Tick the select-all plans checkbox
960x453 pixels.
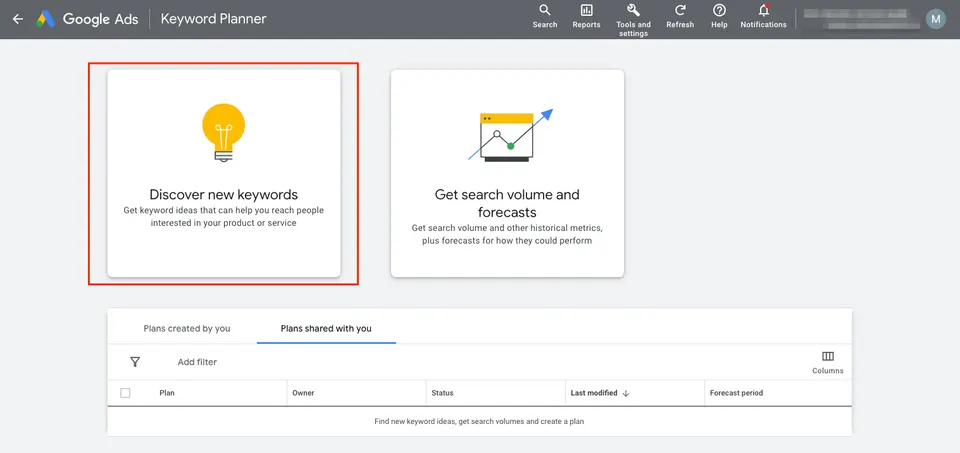coord(126,393)
